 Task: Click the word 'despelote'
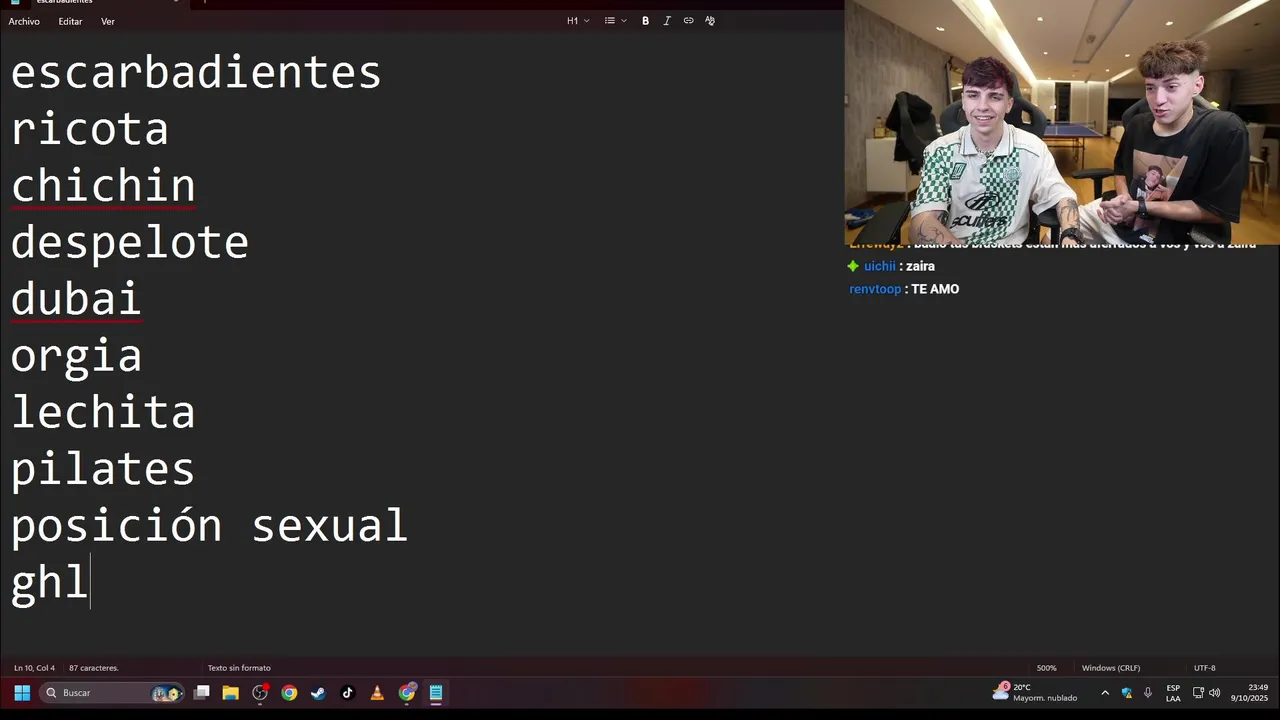pyautogui.click(x=130, y=243)
